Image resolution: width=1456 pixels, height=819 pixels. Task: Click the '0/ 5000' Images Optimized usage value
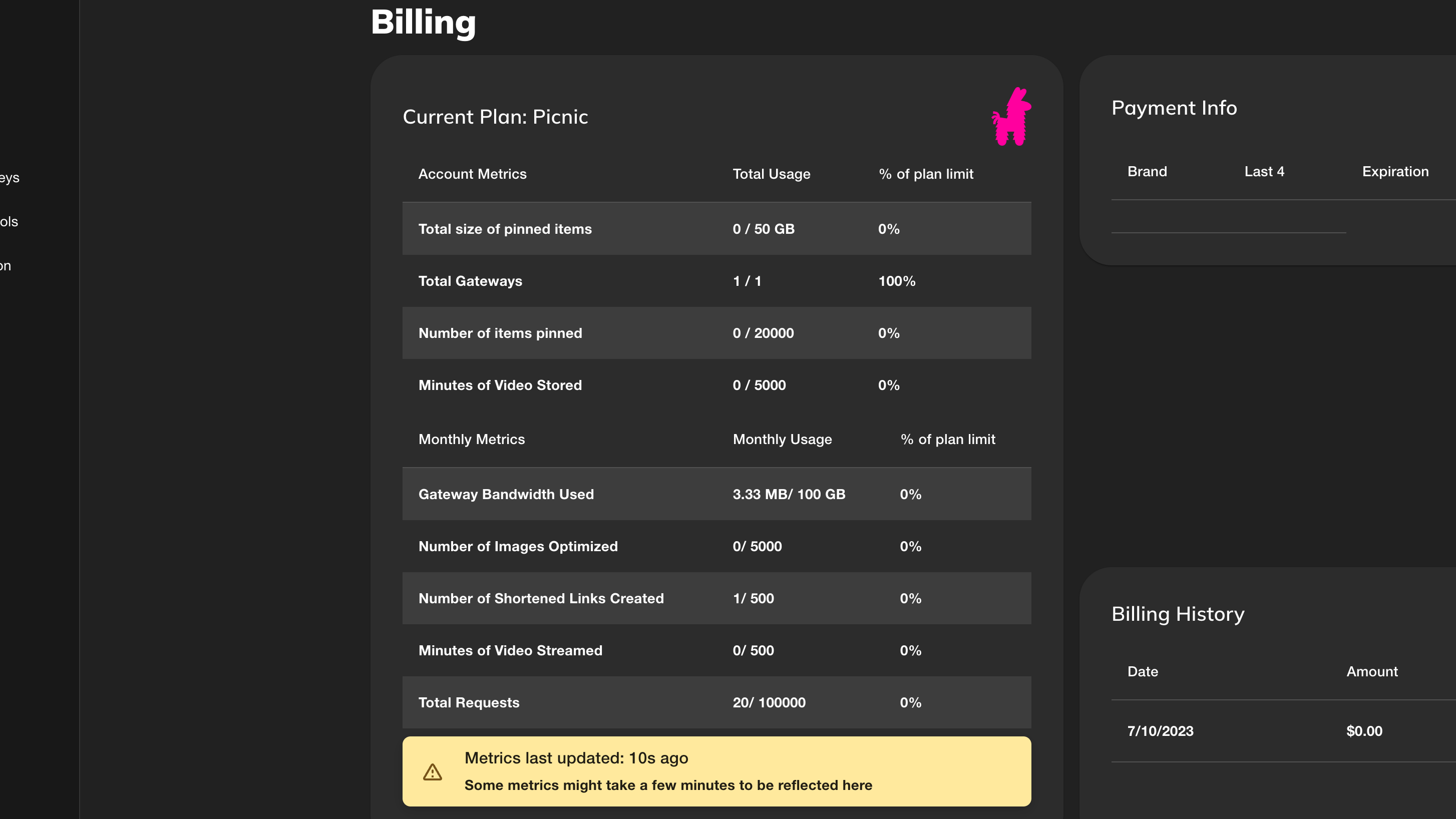coord(757,546)
